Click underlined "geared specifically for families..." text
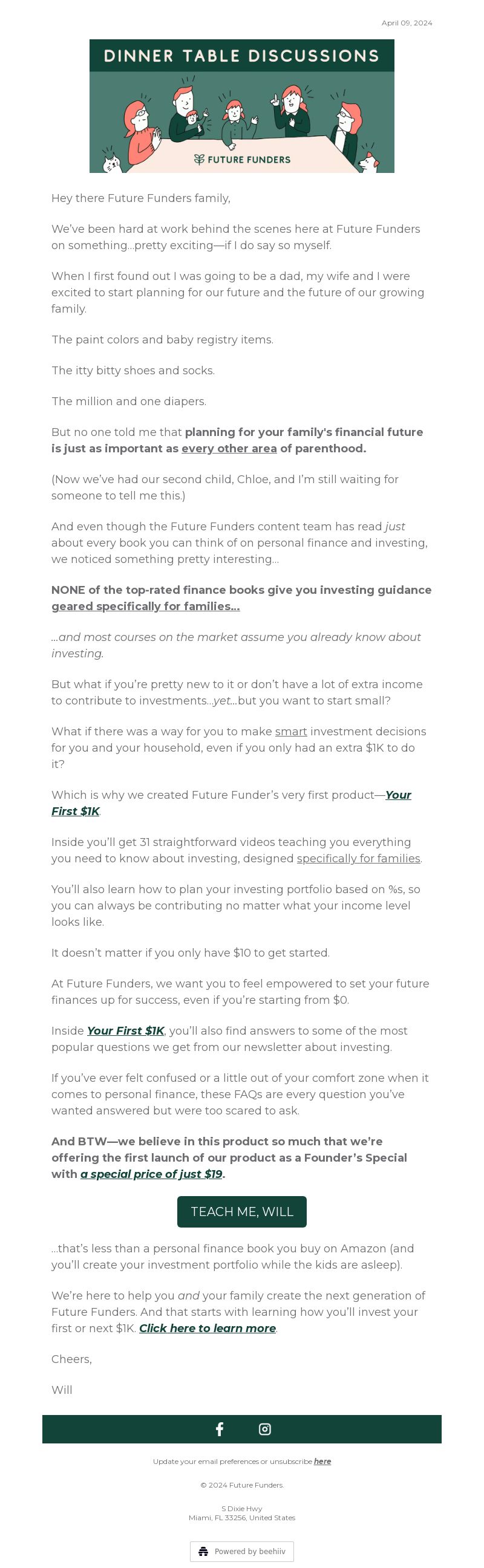The image size is (484, 1568). point(146,607)
